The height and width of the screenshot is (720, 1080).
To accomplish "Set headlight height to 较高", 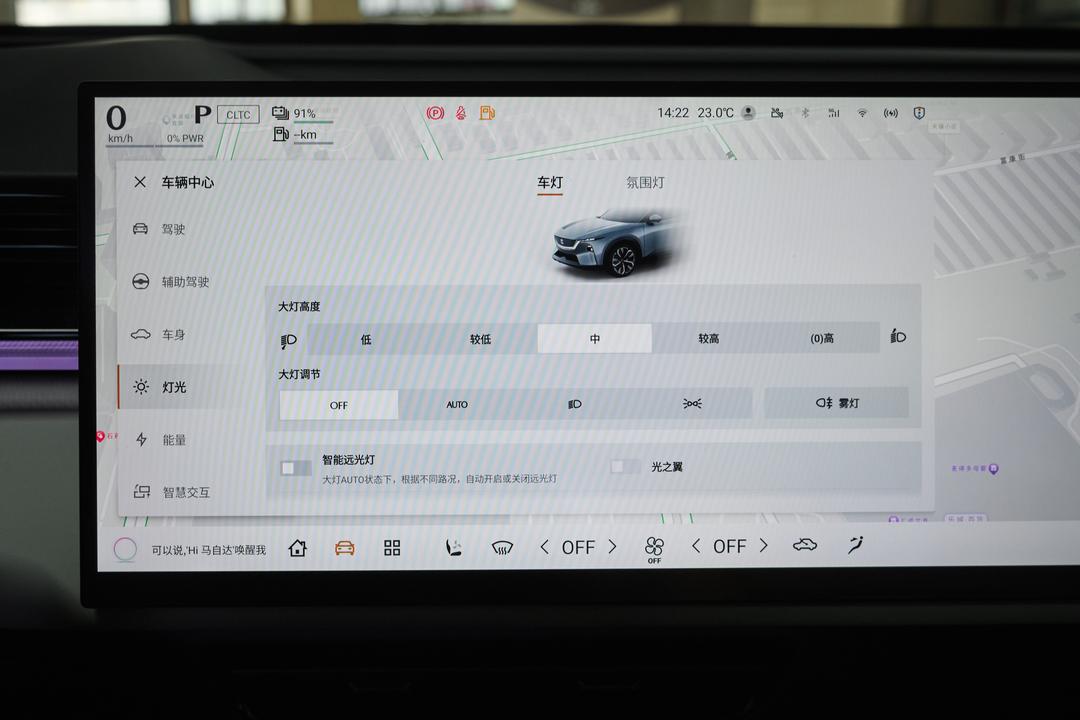I will click(709, 338).
